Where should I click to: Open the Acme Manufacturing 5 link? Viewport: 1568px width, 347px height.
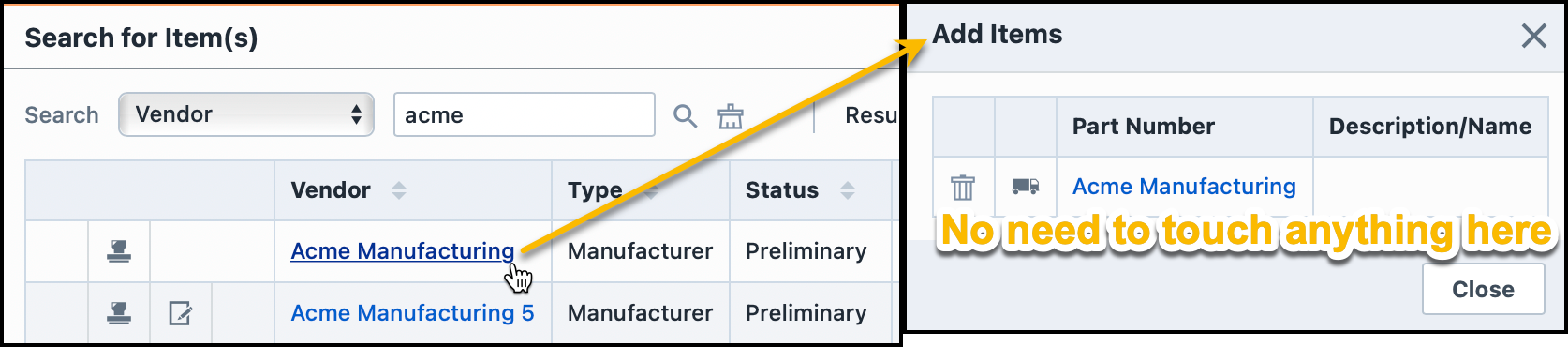pyautogui.click(x=412, y=313)
